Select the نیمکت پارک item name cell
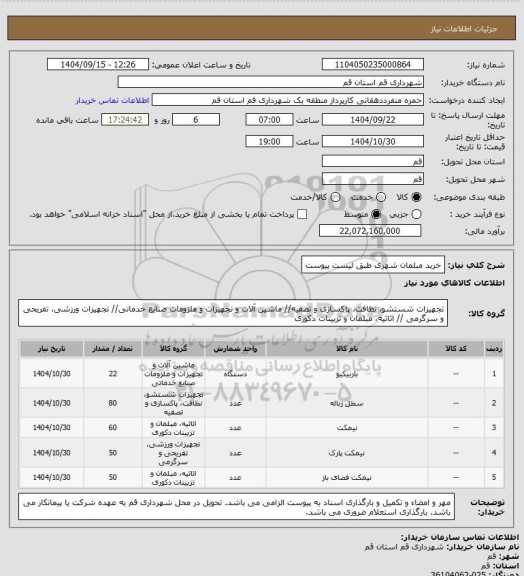The image size is (524, 576). click(347, 453)
